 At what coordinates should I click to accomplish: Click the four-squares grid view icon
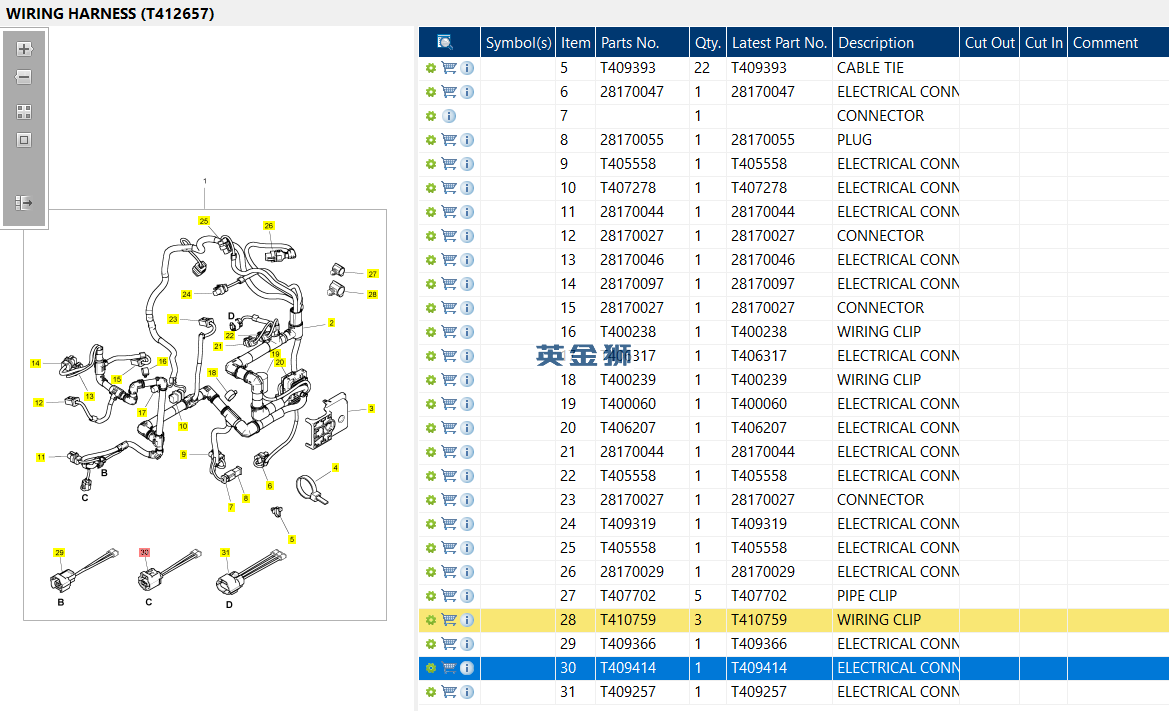(x=24, y=112)
